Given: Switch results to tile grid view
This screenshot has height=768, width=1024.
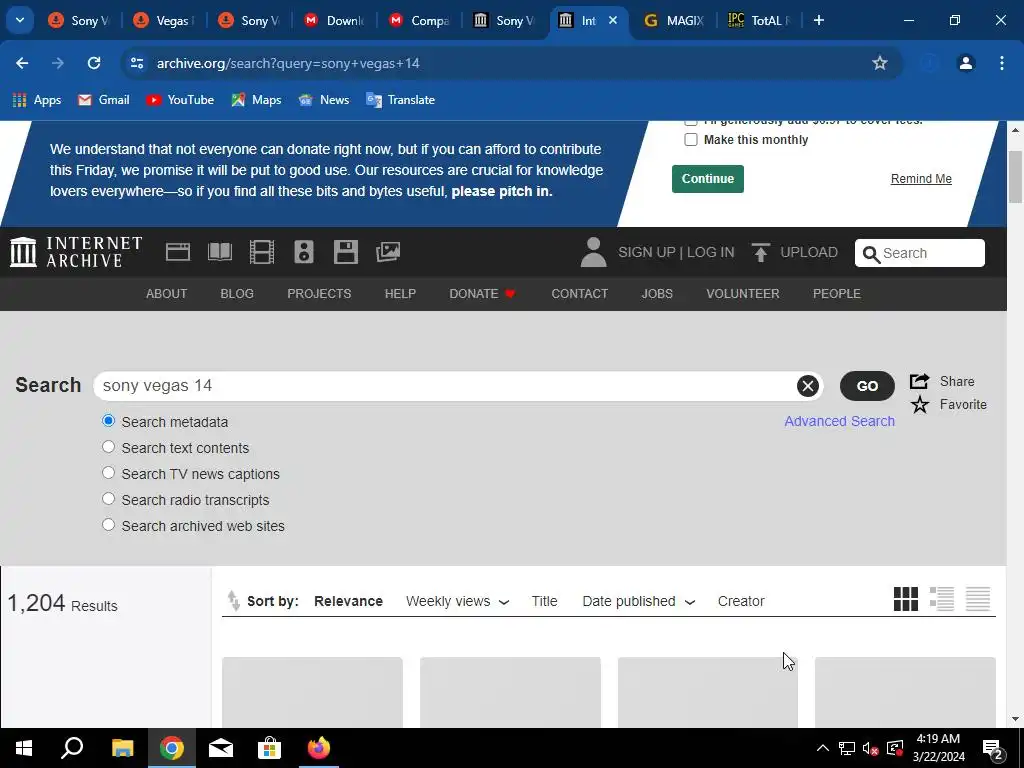Looking at the screenshot, I should (906, 599).
